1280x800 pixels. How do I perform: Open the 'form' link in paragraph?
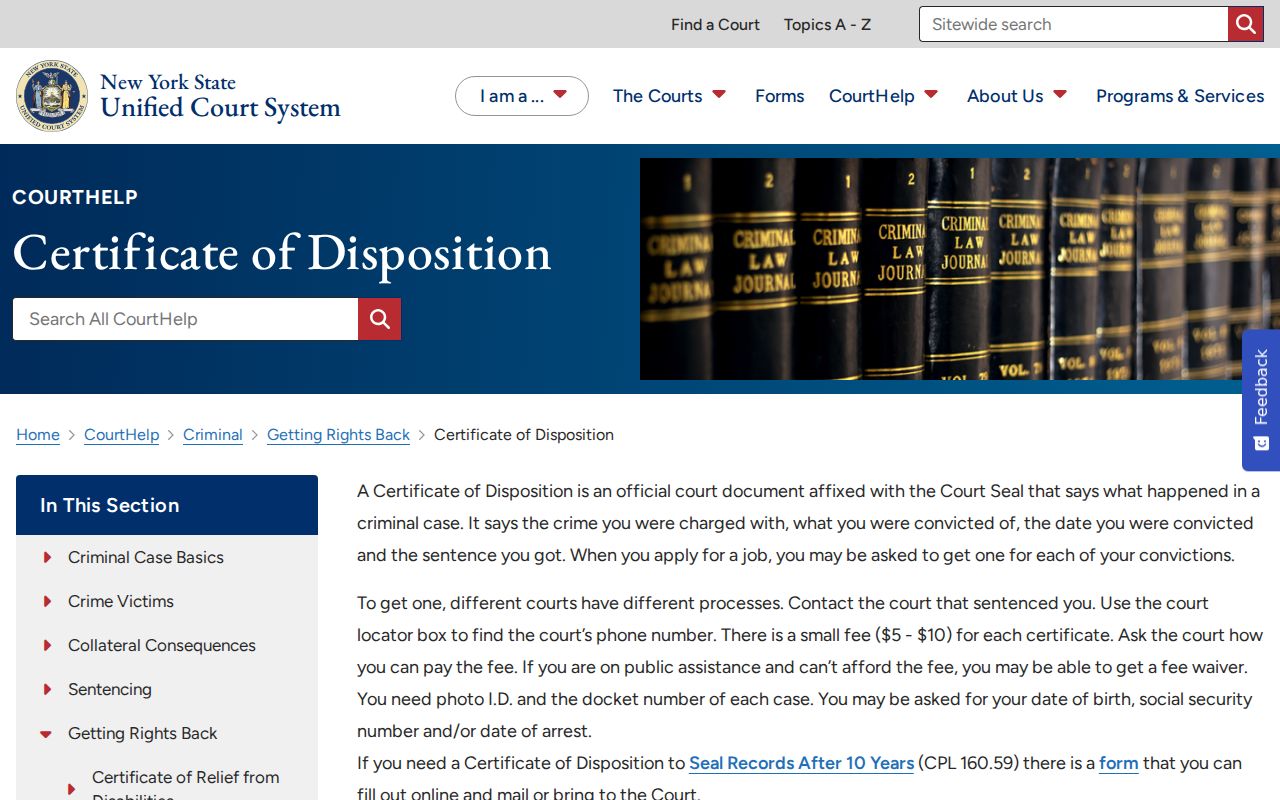click(x=1119, y=763)
